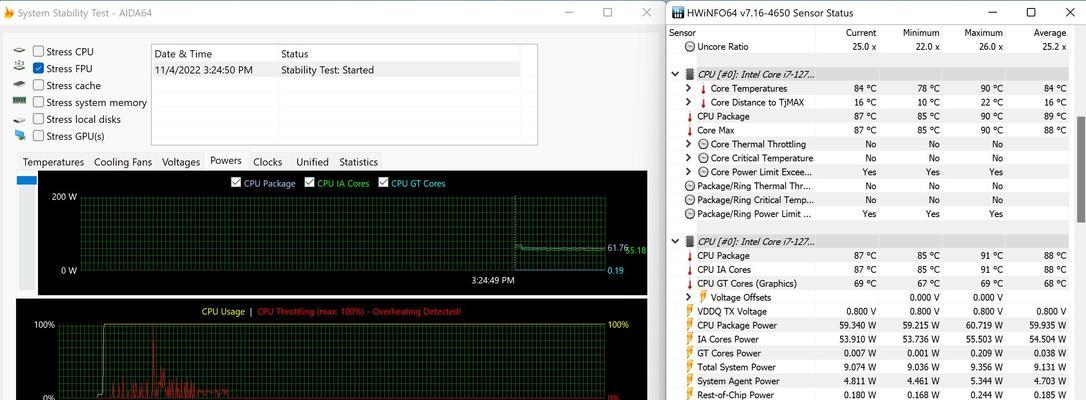Click Package/Ring Thermal Throttling icon
The width and height of the screenshot is (1086, 400).
pos(690,186)
